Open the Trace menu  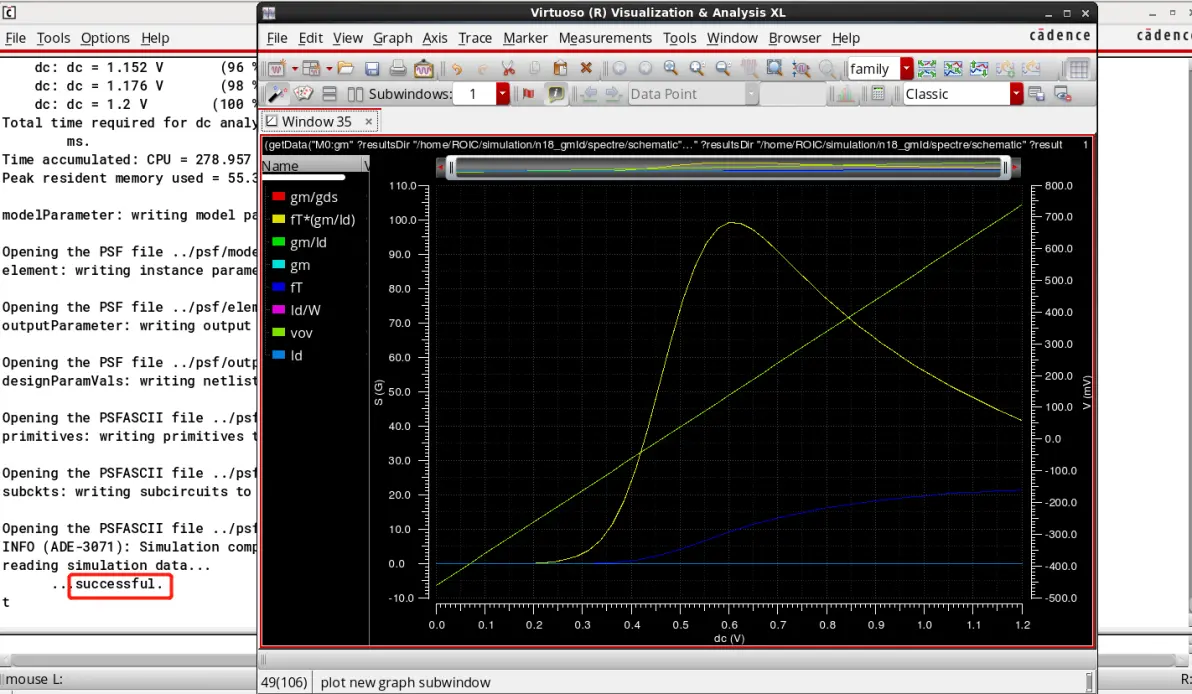coord(475,38)
